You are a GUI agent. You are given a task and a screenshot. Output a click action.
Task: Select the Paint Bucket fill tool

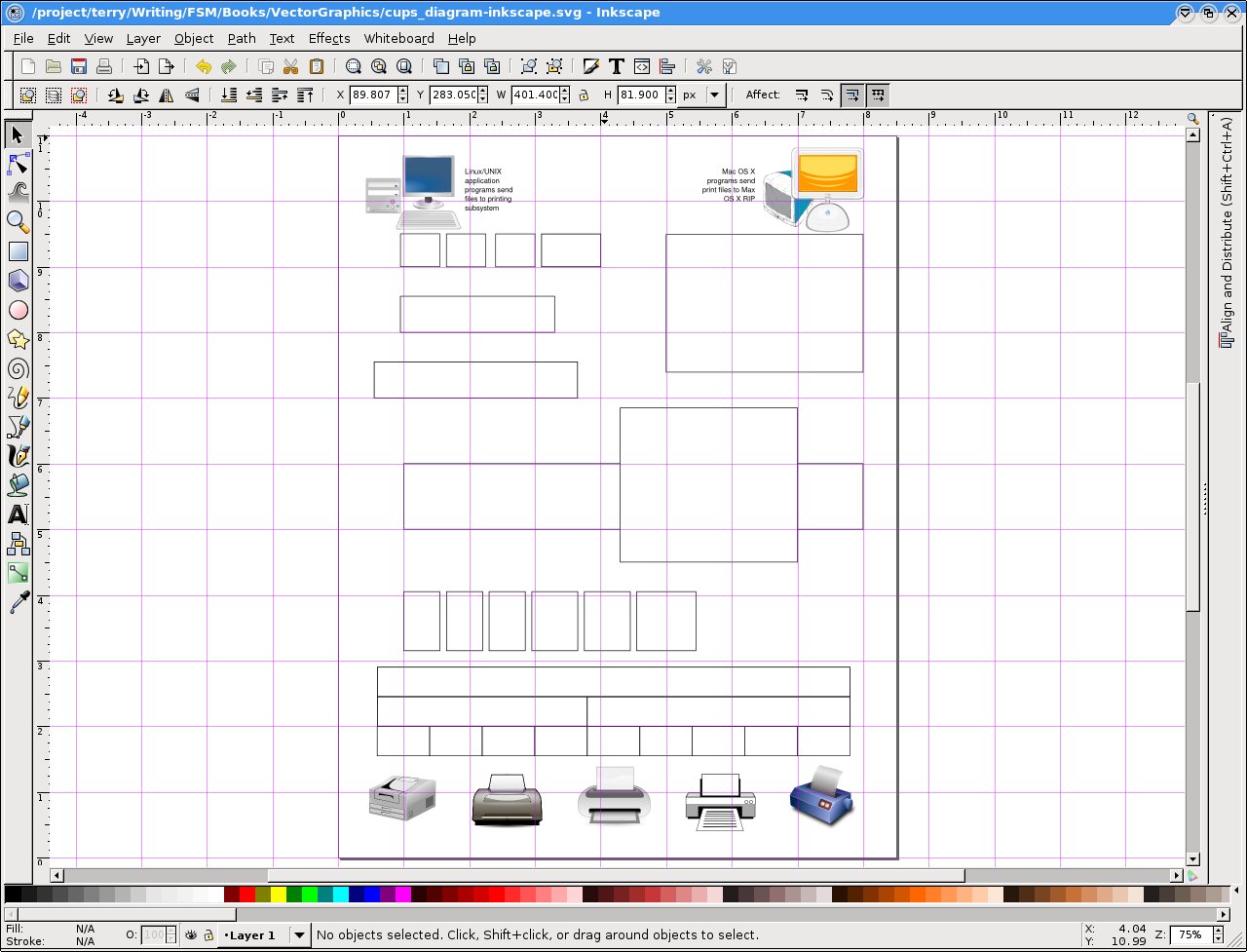18,484
